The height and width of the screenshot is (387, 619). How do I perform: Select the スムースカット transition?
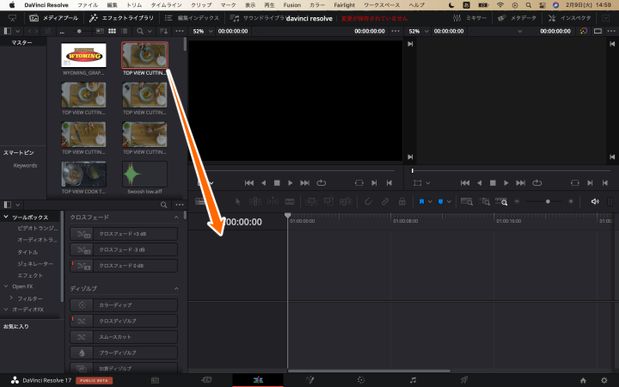tap(124, 337)
